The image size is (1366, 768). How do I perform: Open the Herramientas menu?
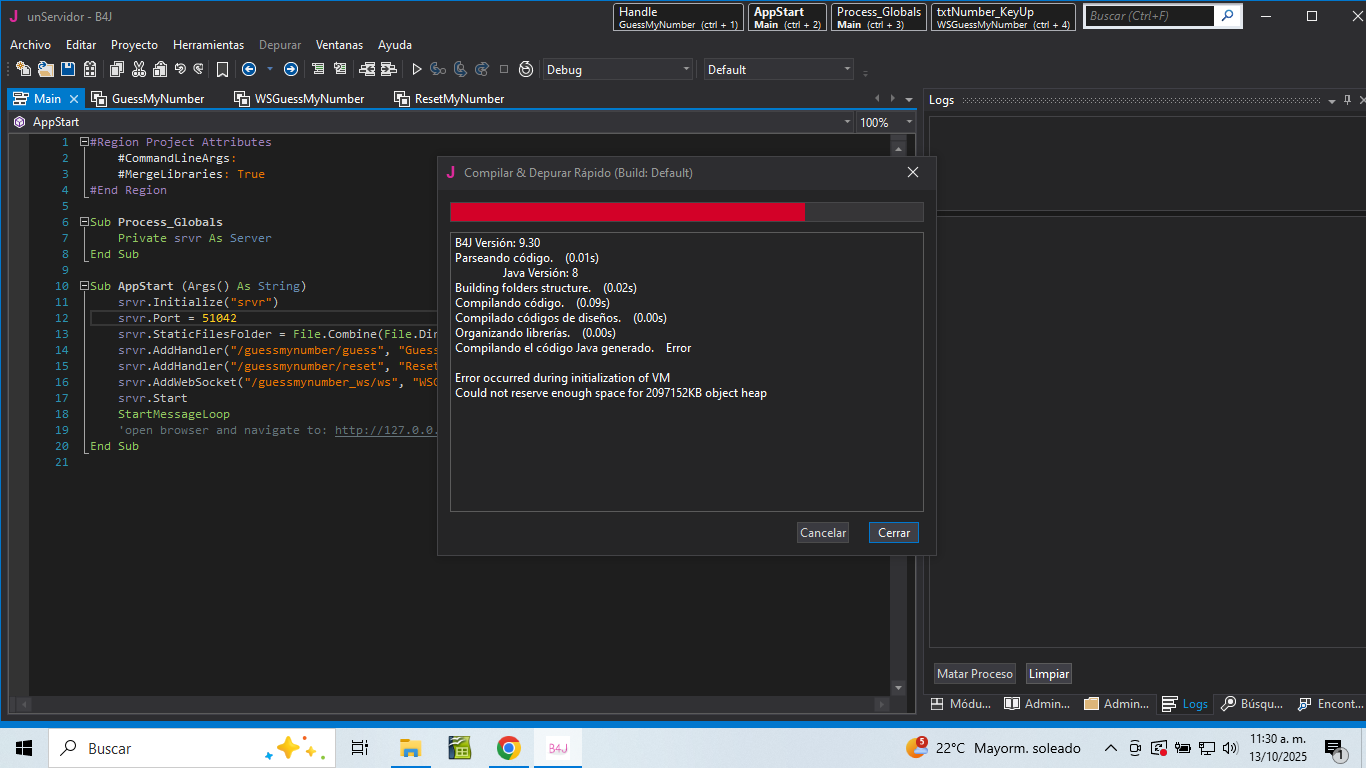coord(208,45)
